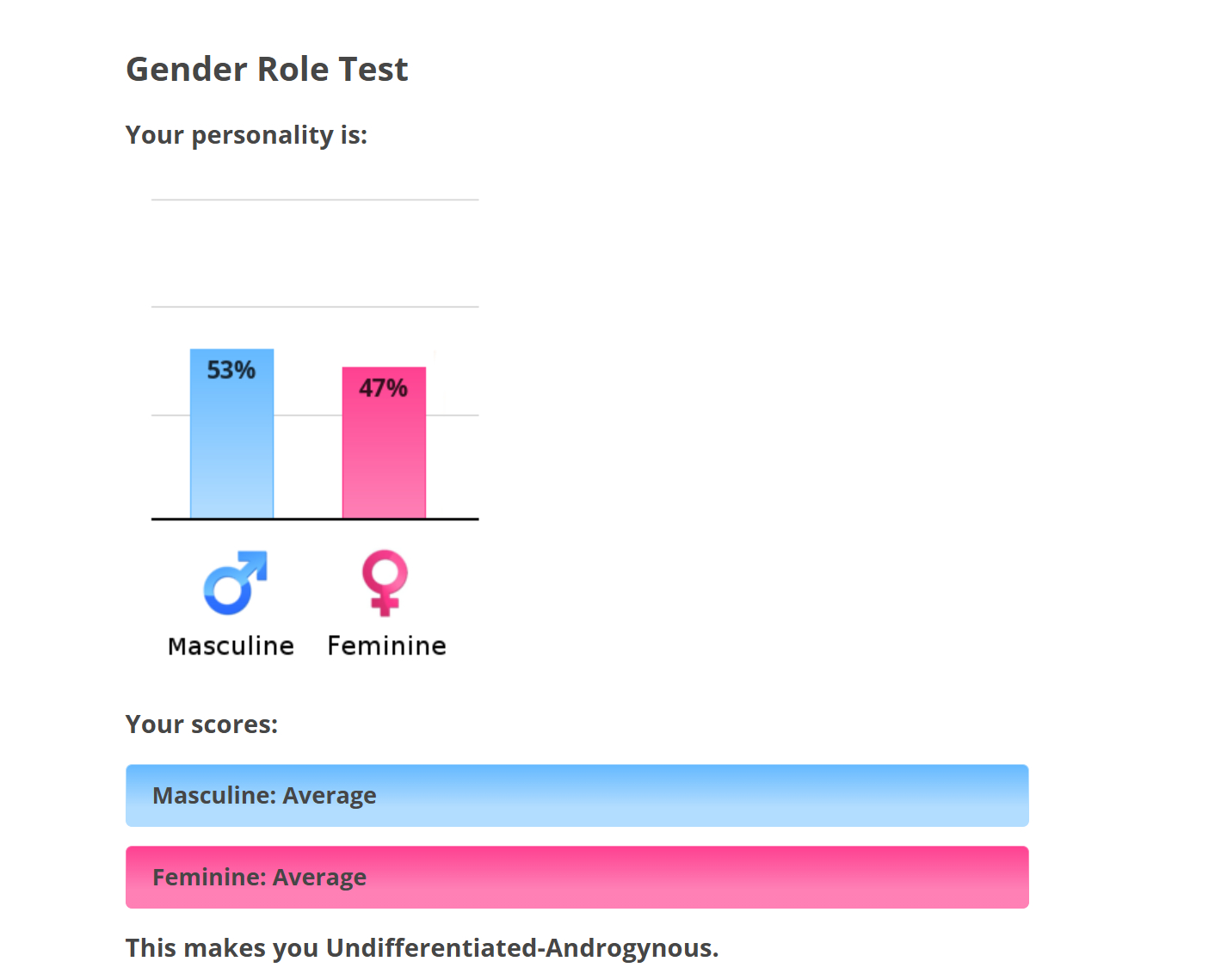Click the 47% value label

(x=383, y=388)
